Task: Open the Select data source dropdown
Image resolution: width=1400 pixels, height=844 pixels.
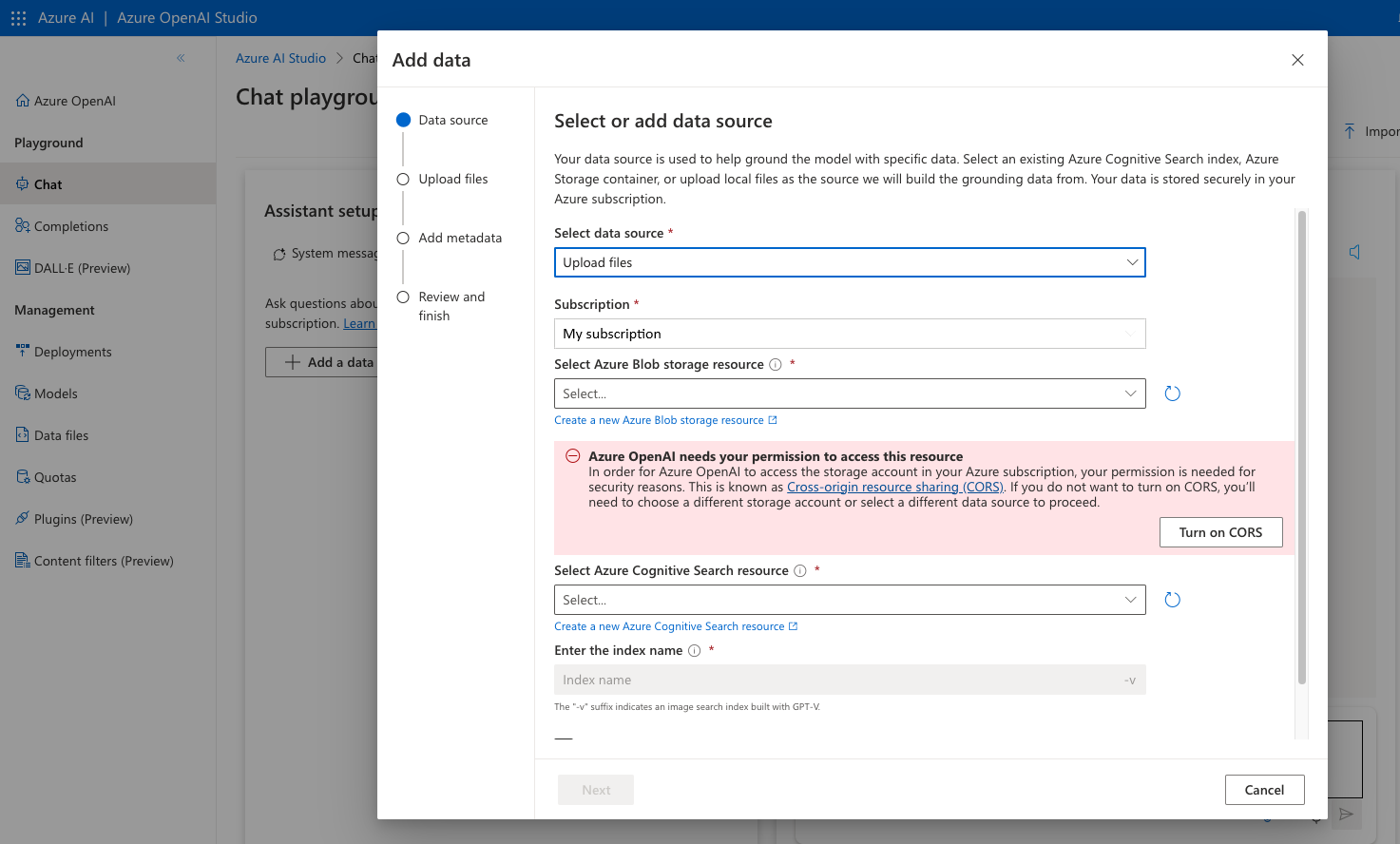Action: click(850, 262)
